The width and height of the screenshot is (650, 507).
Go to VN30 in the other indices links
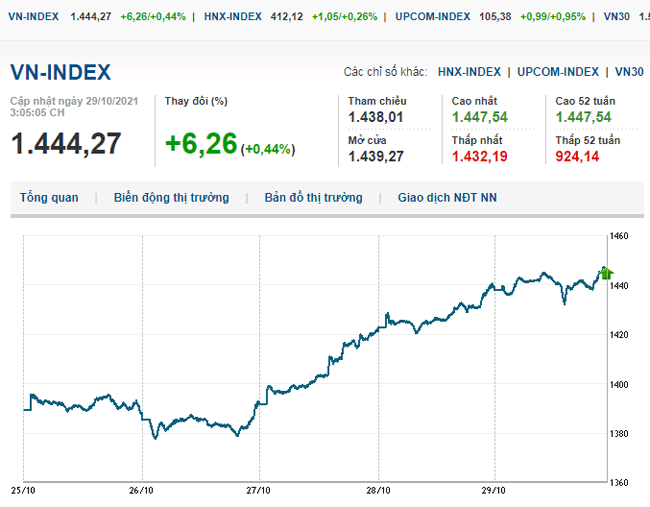click(x=629, y=72)
